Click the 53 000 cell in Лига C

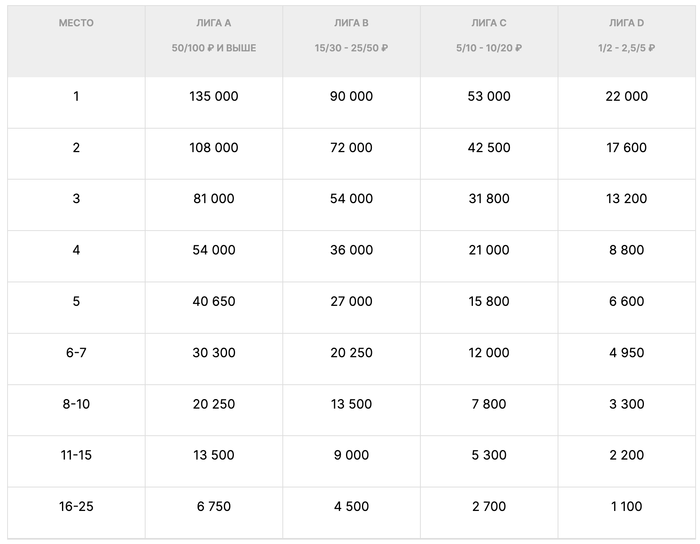coord(489,97)
